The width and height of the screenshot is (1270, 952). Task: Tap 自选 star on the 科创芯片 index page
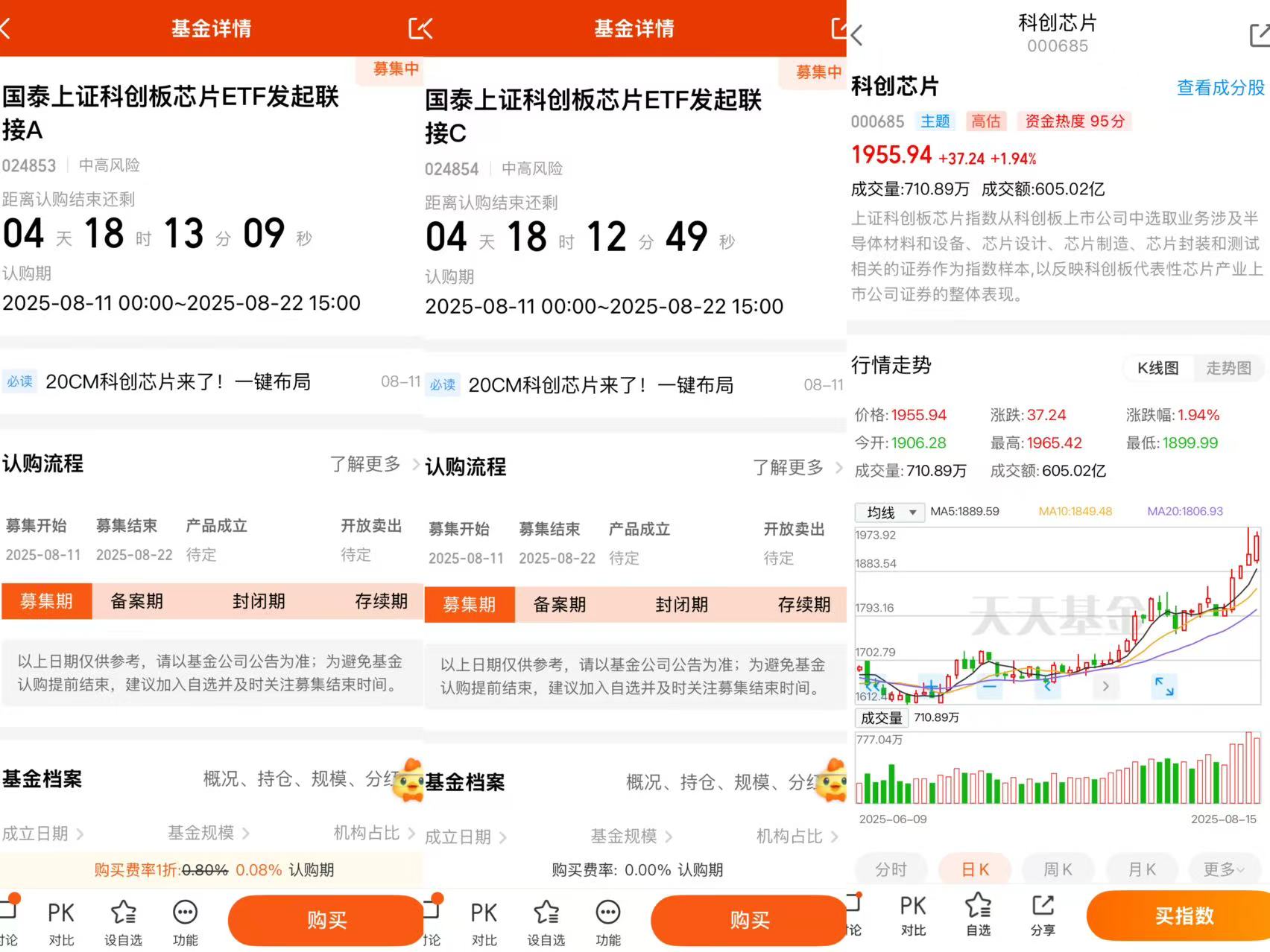tap(979, 916)
